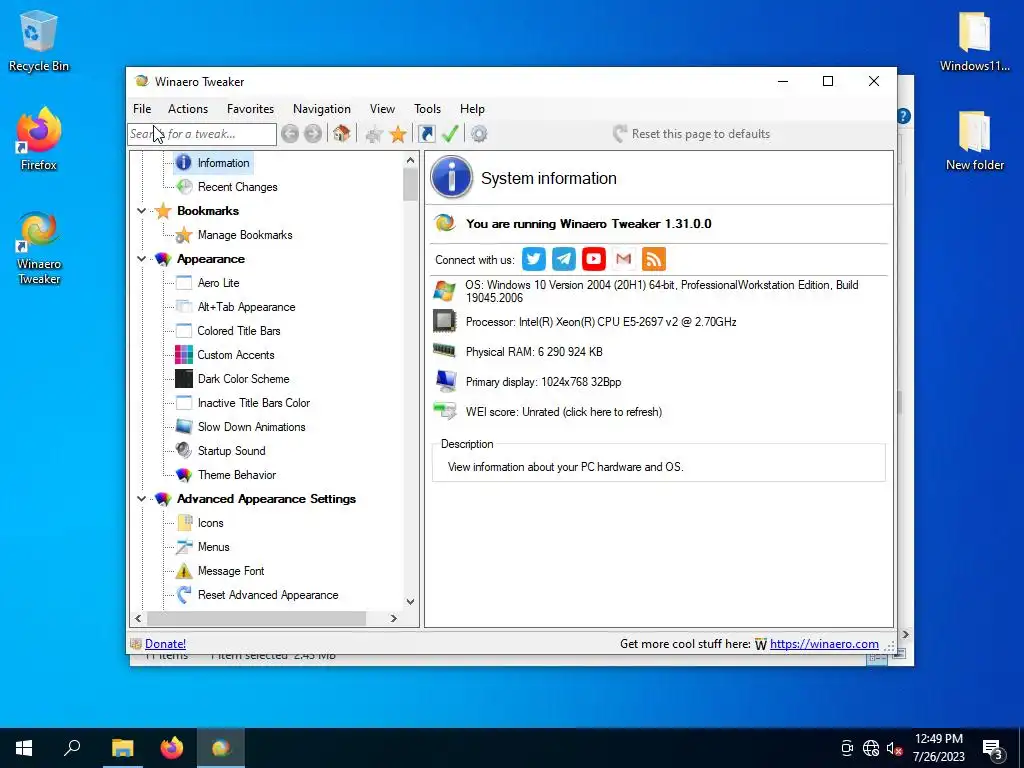Click Reset this page to defaults

[692, 134]
